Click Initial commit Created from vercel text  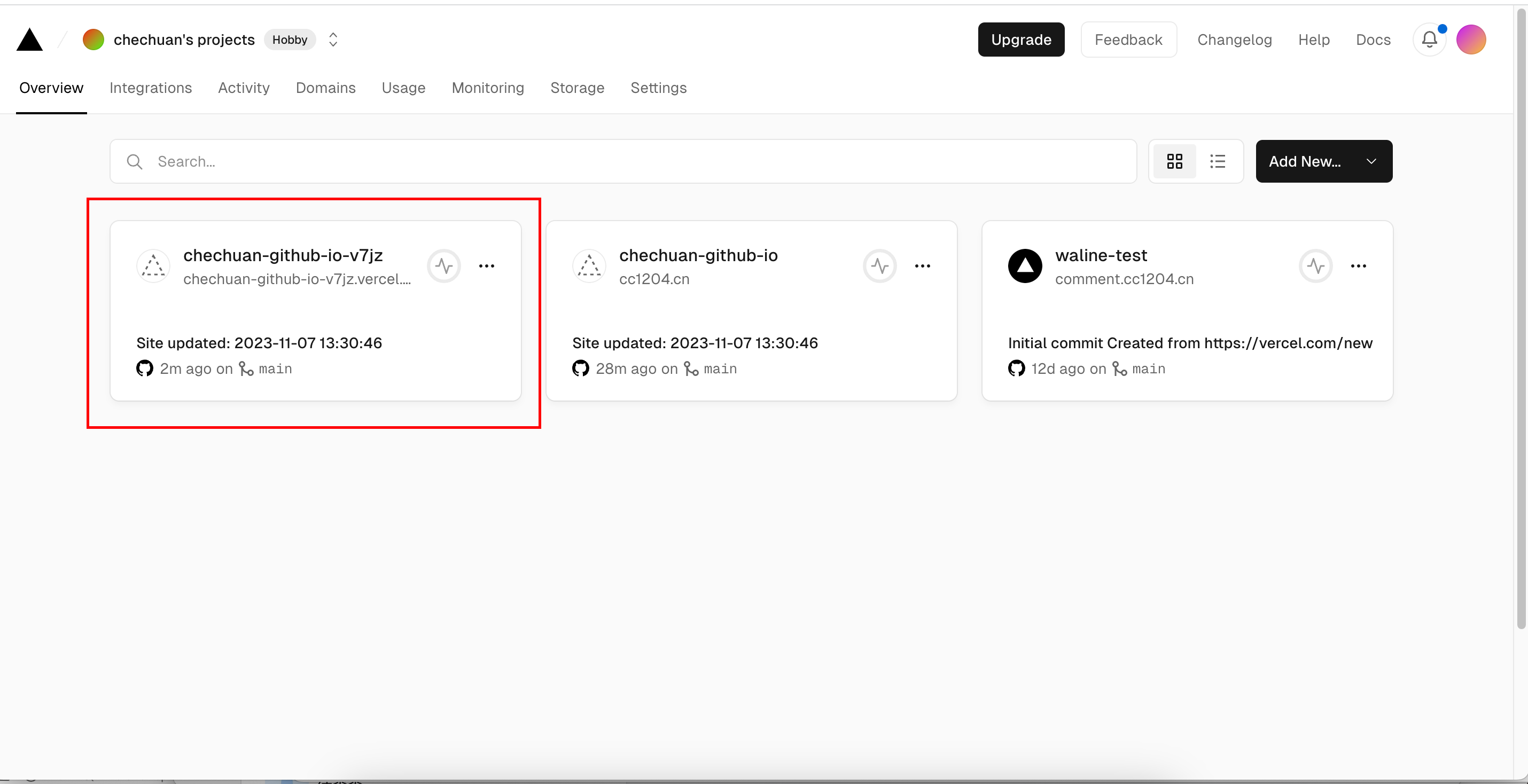(x=1190, y=343)
